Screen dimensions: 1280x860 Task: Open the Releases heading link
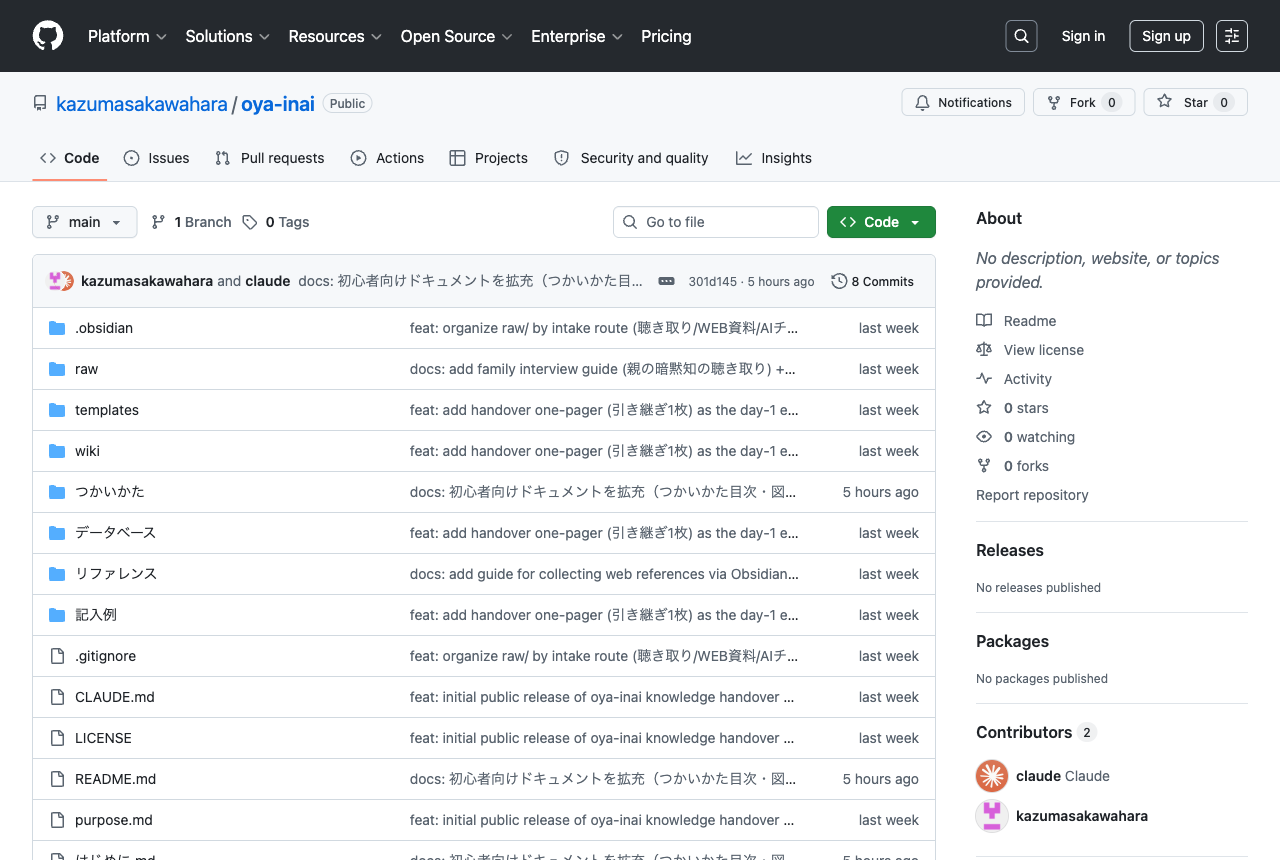1010,550
